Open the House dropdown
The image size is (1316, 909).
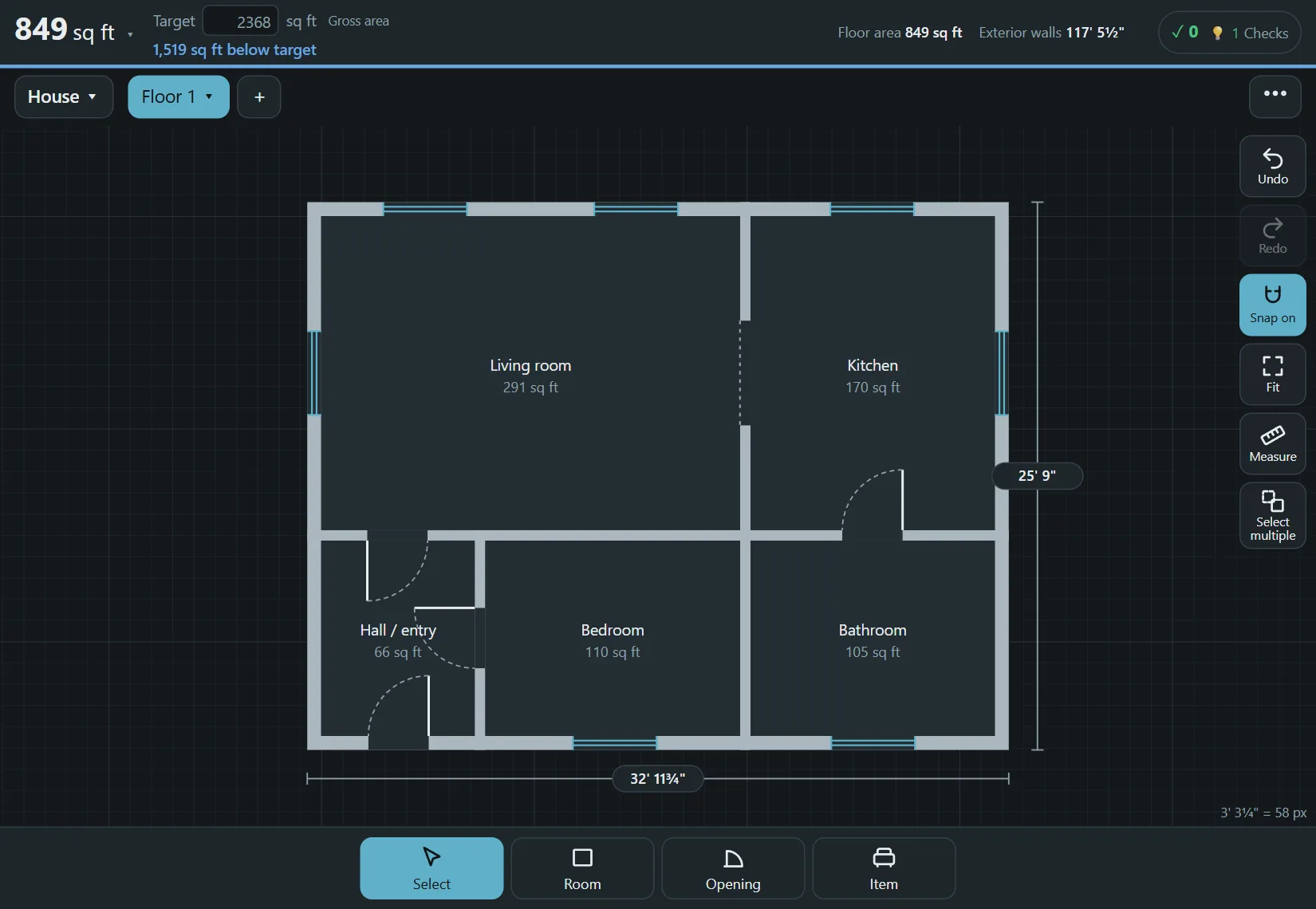[63, 96]
